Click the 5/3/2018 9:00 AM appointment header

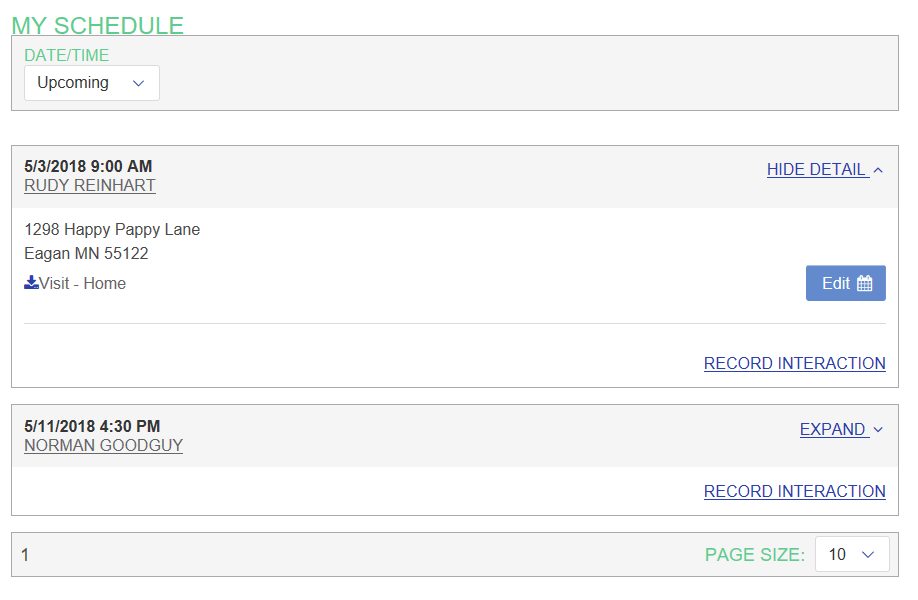(88, 166)
